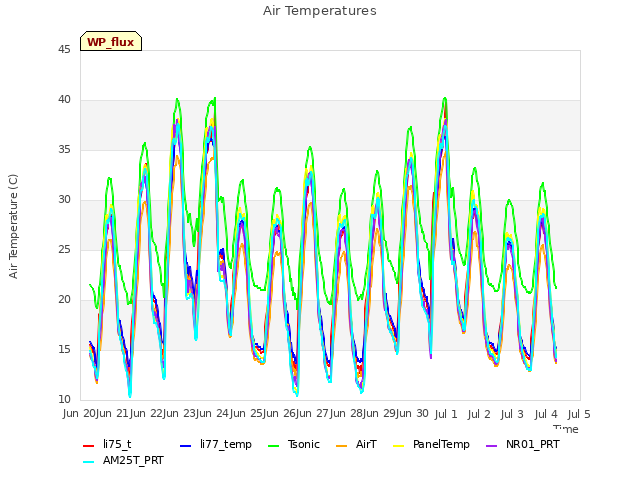This screenshot has height=480, width=640.
Task: Click the 15 y-axis tick label
Action: [64, 349]
